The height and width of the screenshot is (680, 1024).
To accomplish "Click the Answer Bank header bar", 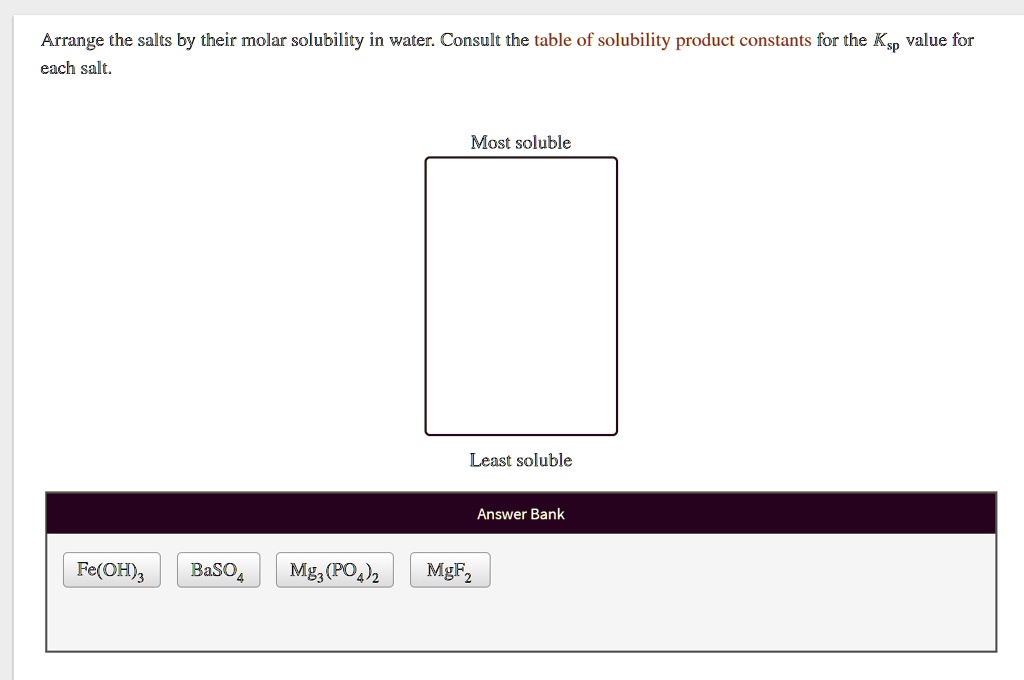I will (521, 513).
